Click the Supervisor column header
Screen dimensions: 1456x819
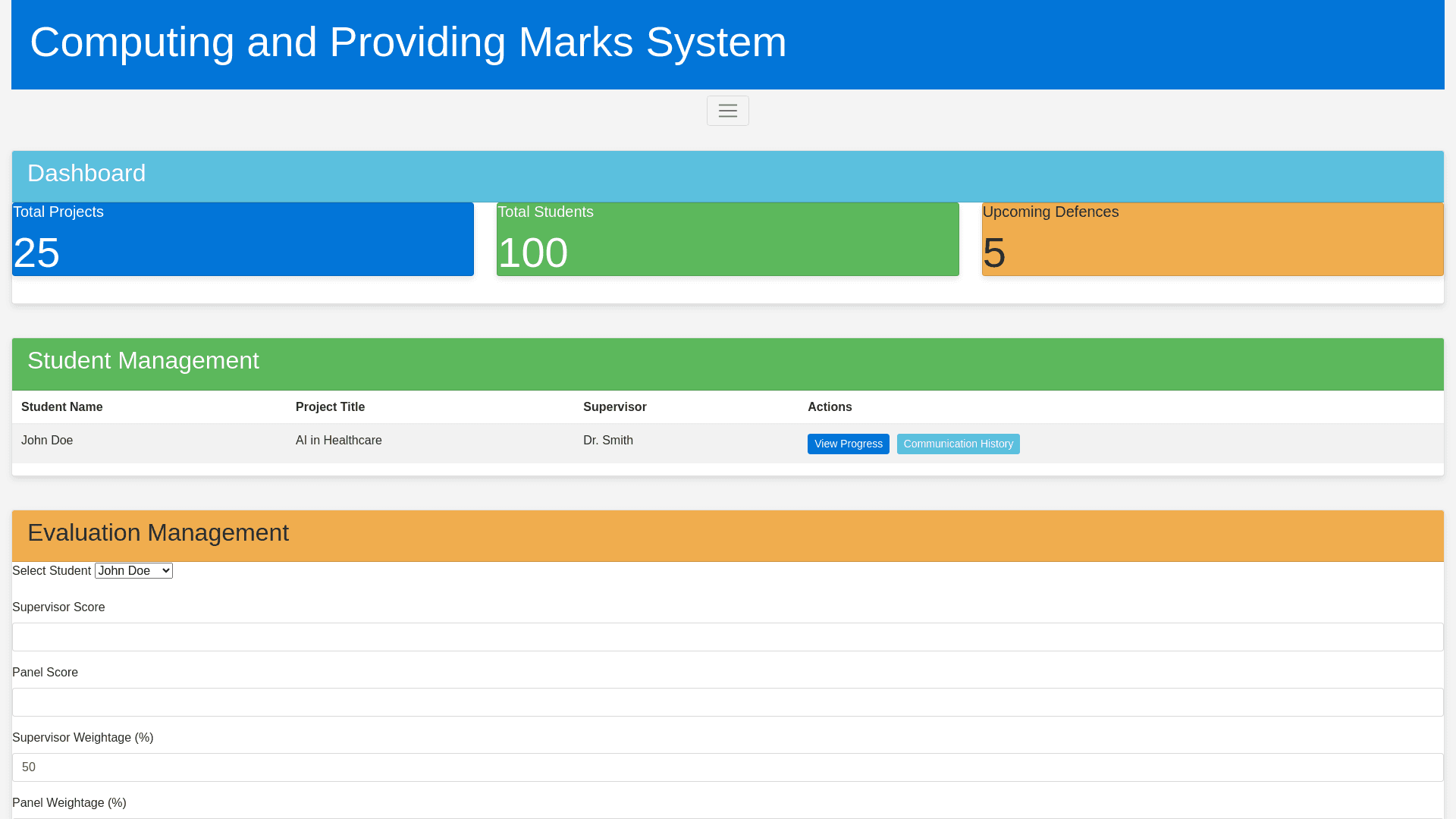click(x=614, y=407)
